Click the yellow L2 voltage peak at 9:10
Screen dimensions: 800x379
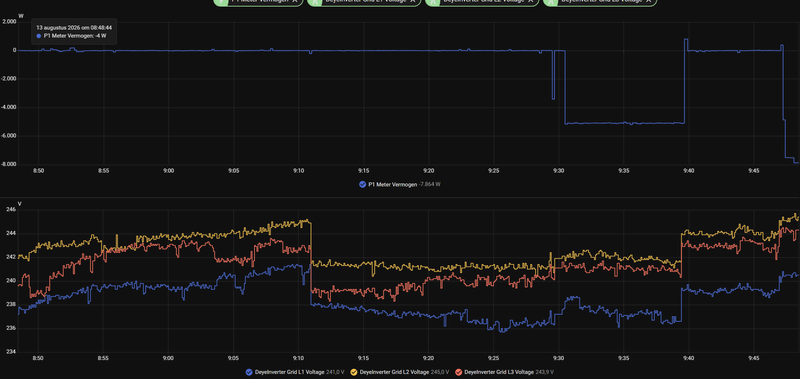(x=308, y=221)
